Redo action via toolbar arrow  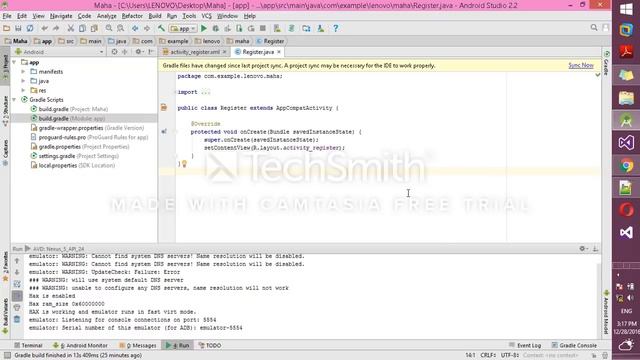pos(56,28)
